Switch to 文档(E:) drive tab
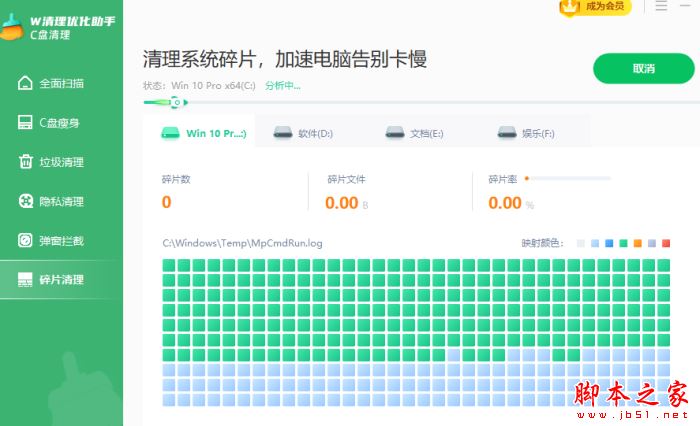Viewport: 700px width, 426px height. click(422, 131)
